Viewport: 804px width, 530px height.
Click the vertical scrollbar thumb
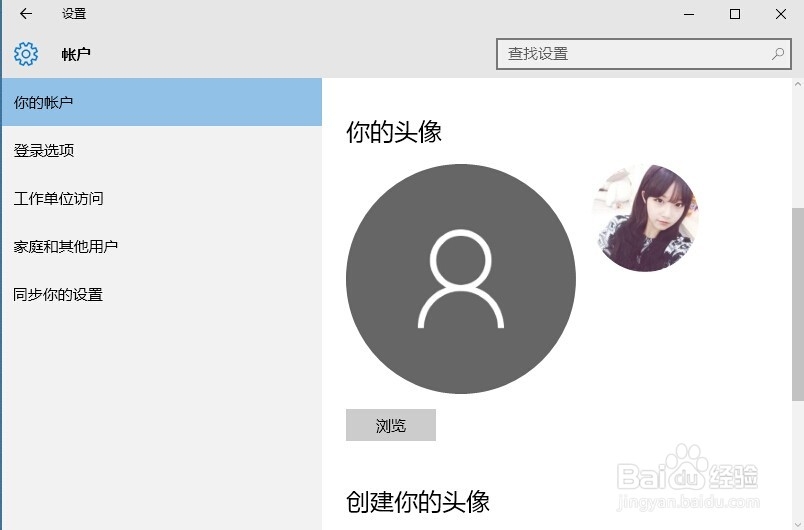(797, 304)
